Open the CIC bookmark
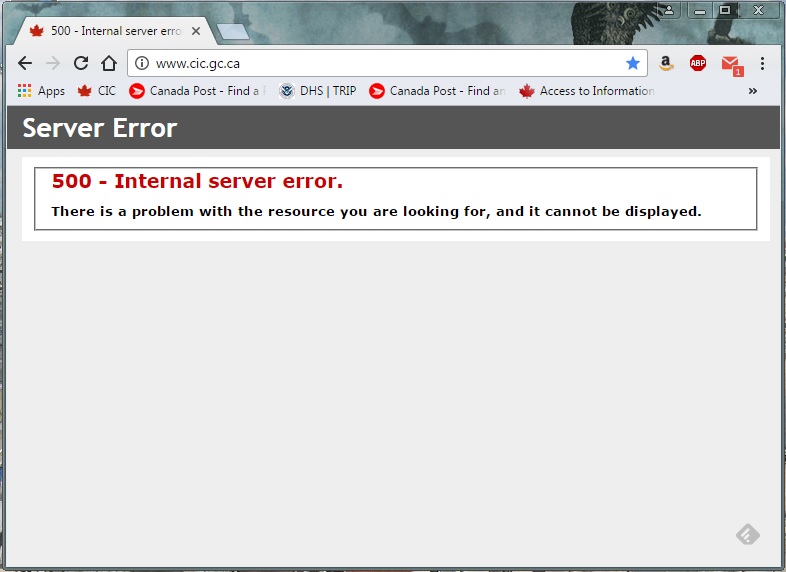 (97, 91)
